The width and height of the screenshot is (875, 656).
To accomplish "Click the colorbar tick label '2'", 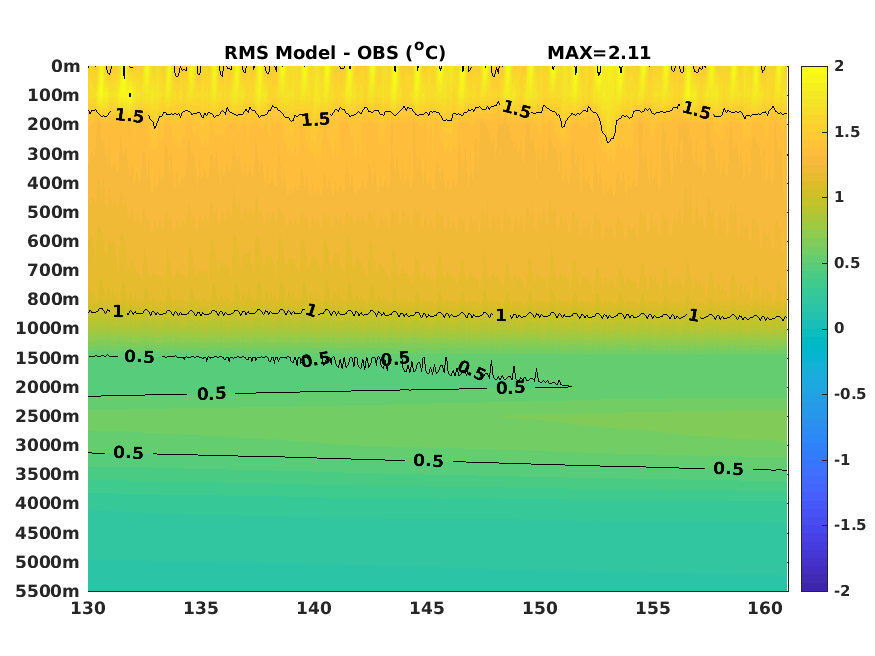I will 839,66.
